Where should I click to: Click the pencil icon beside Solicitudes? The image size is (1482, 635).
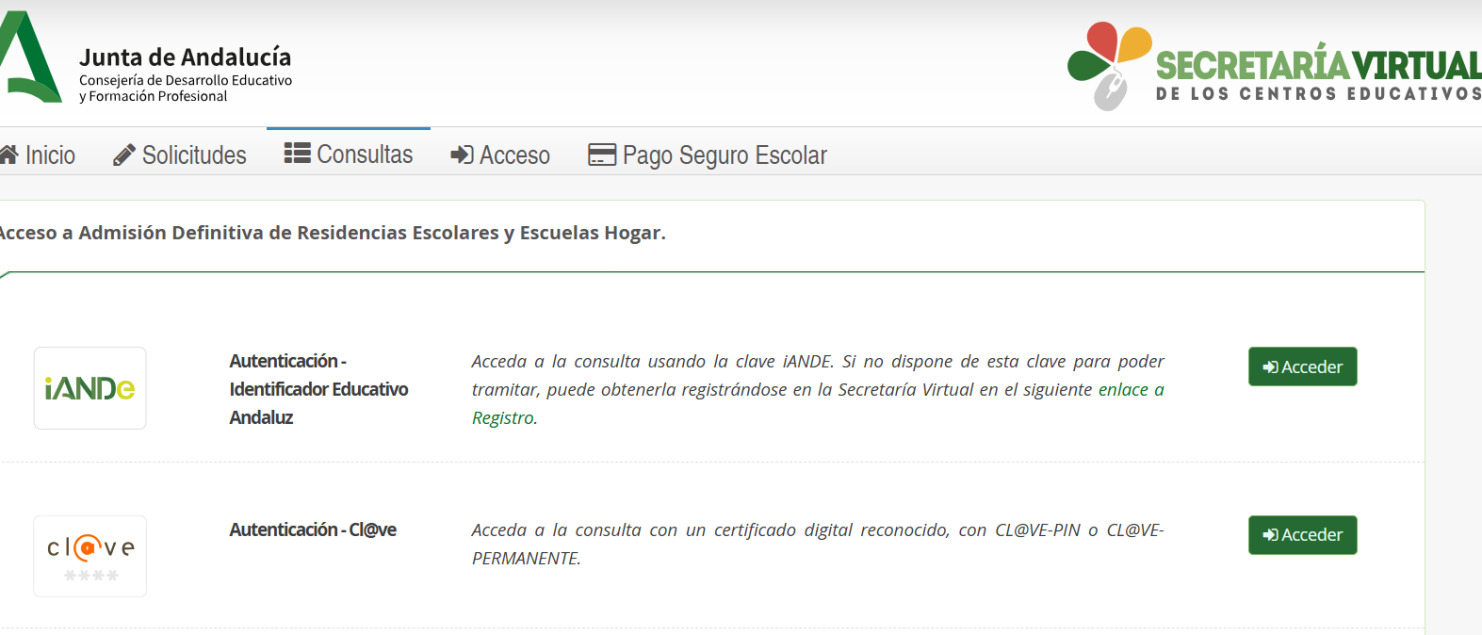(124, 155)
